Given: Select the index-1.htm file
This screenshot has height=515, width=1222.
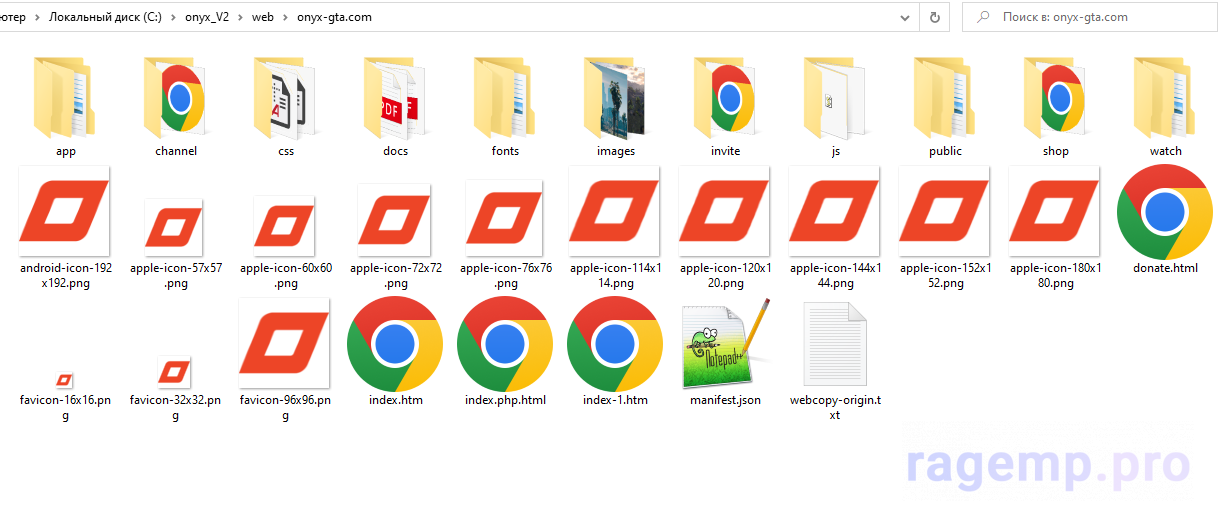Looking at the screenshot, I should pos(615,343).
